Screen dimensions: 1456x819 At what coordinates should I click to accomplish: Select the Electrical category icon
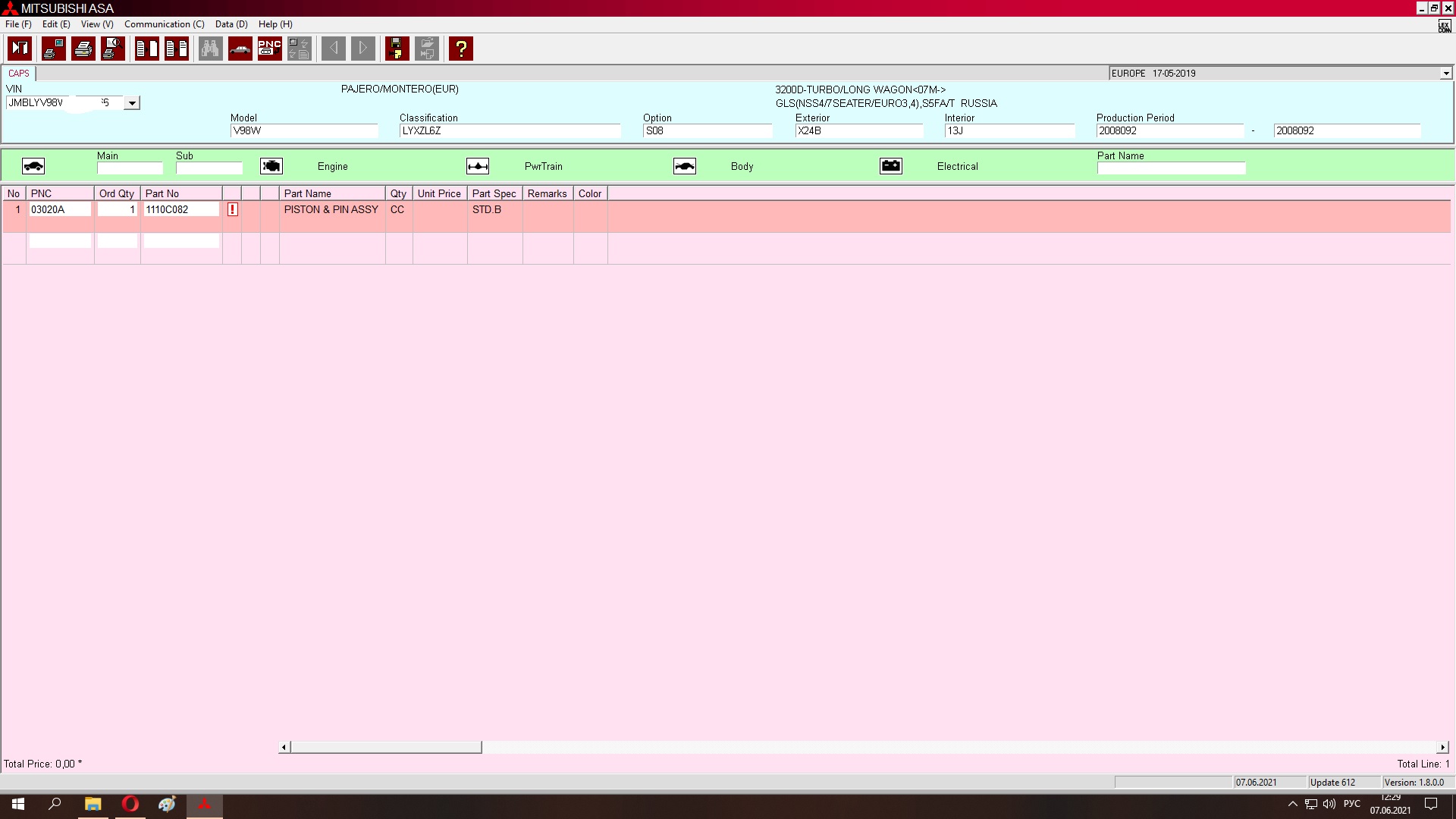(x=890, y=166)
